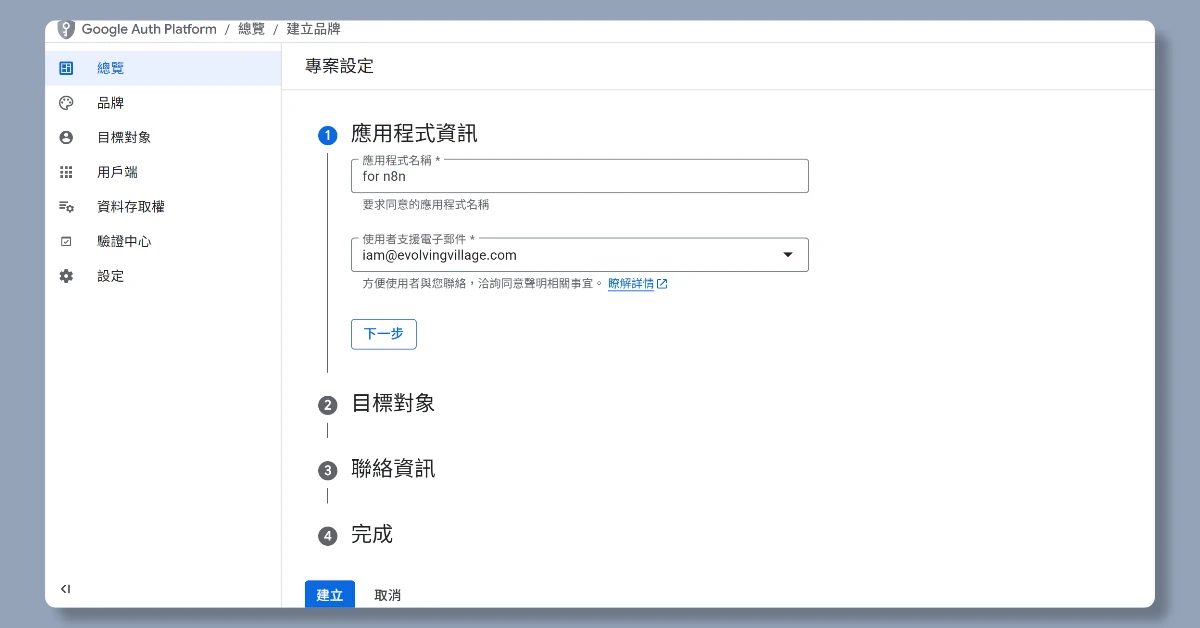Click the 資料存取權 list-settings icon
The width and height of the screenshot is (1200, 628).
coord(66,207)
